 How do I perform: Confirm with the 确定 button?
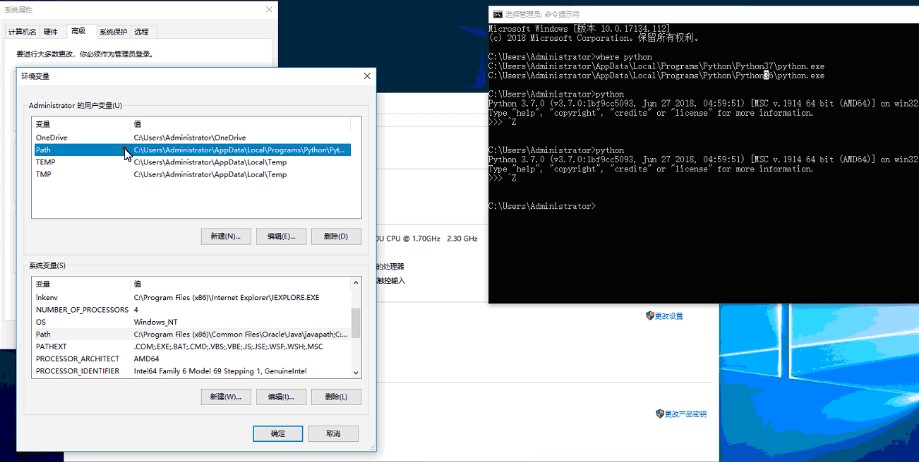278,434
